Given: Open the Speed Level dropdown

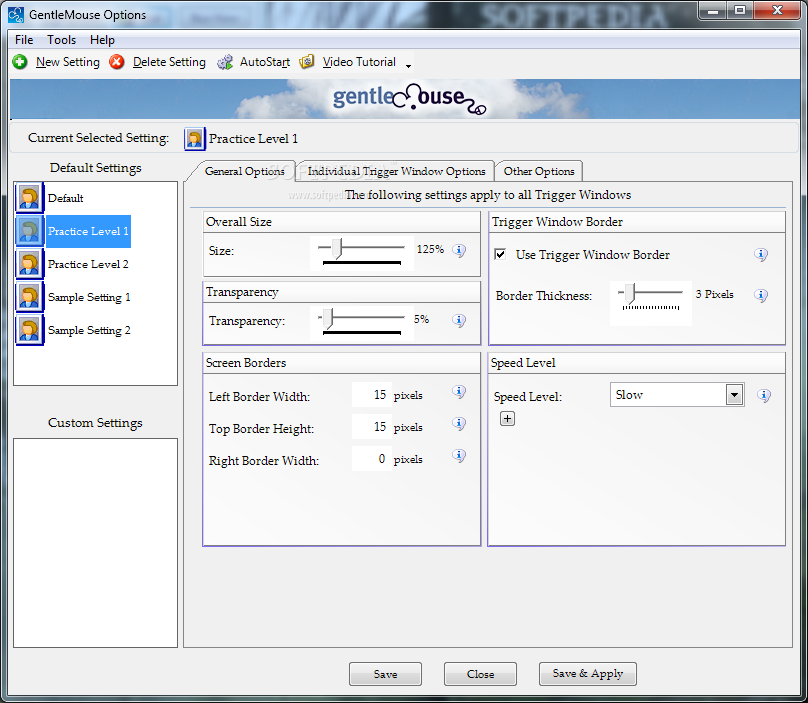Looking at the screenshot, I should coord(735,395).
